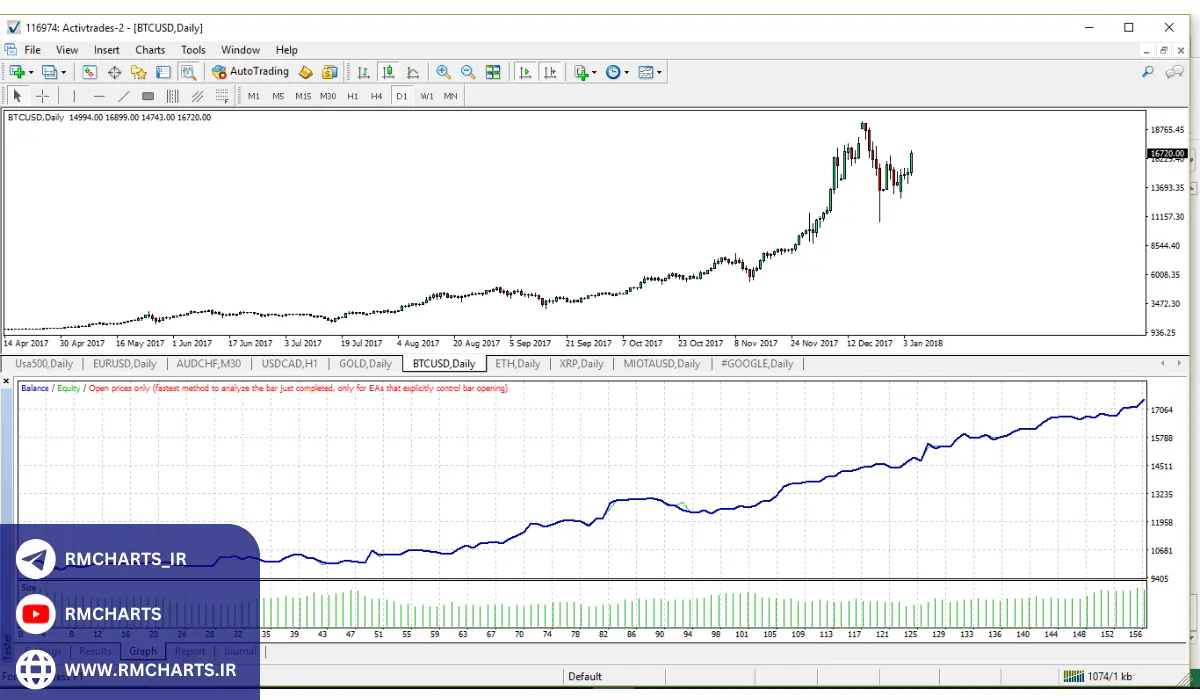Draw a horizontal line tool
1200x700 pixels.
point(99,96)
